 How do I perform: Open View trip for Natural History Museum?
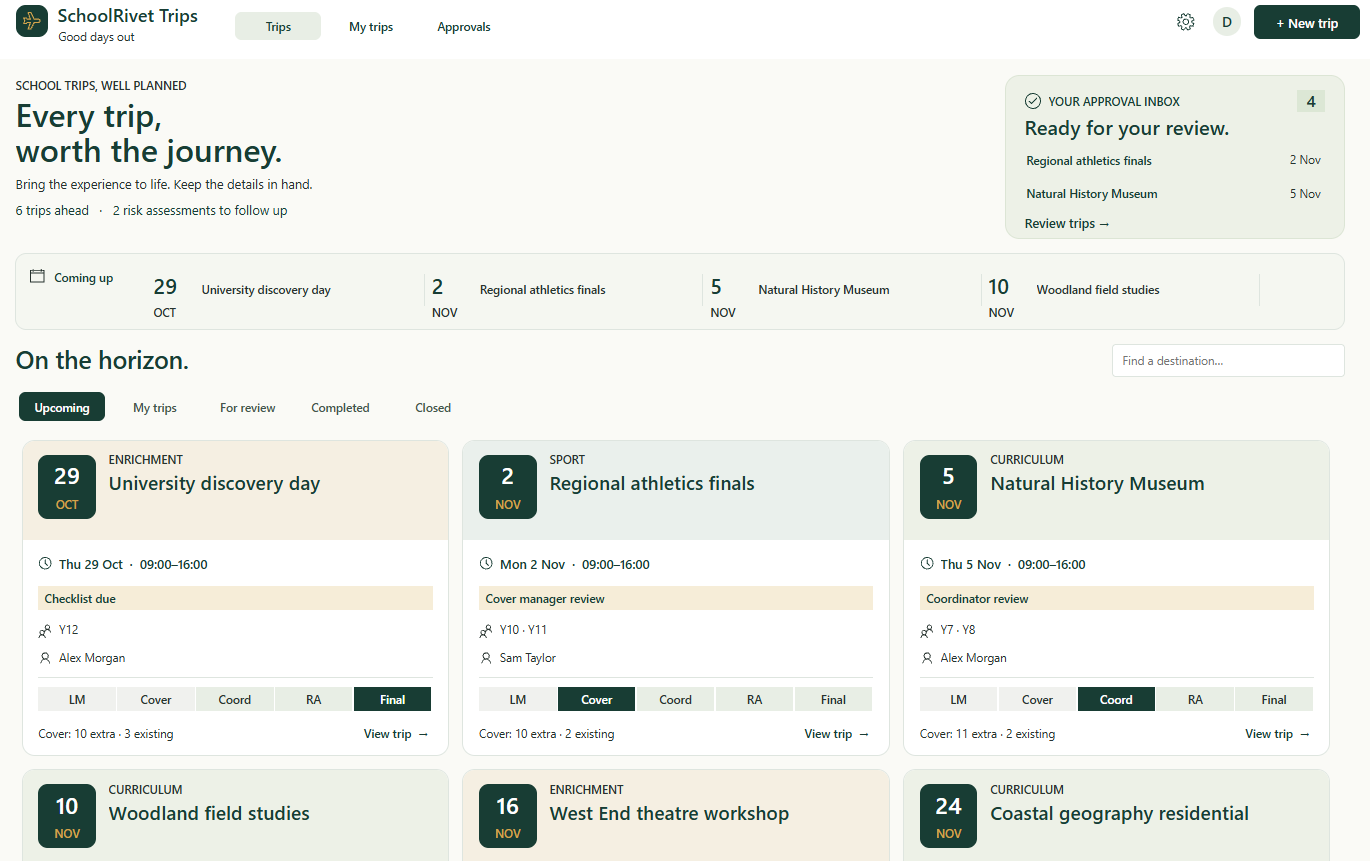coord(1278,734)
